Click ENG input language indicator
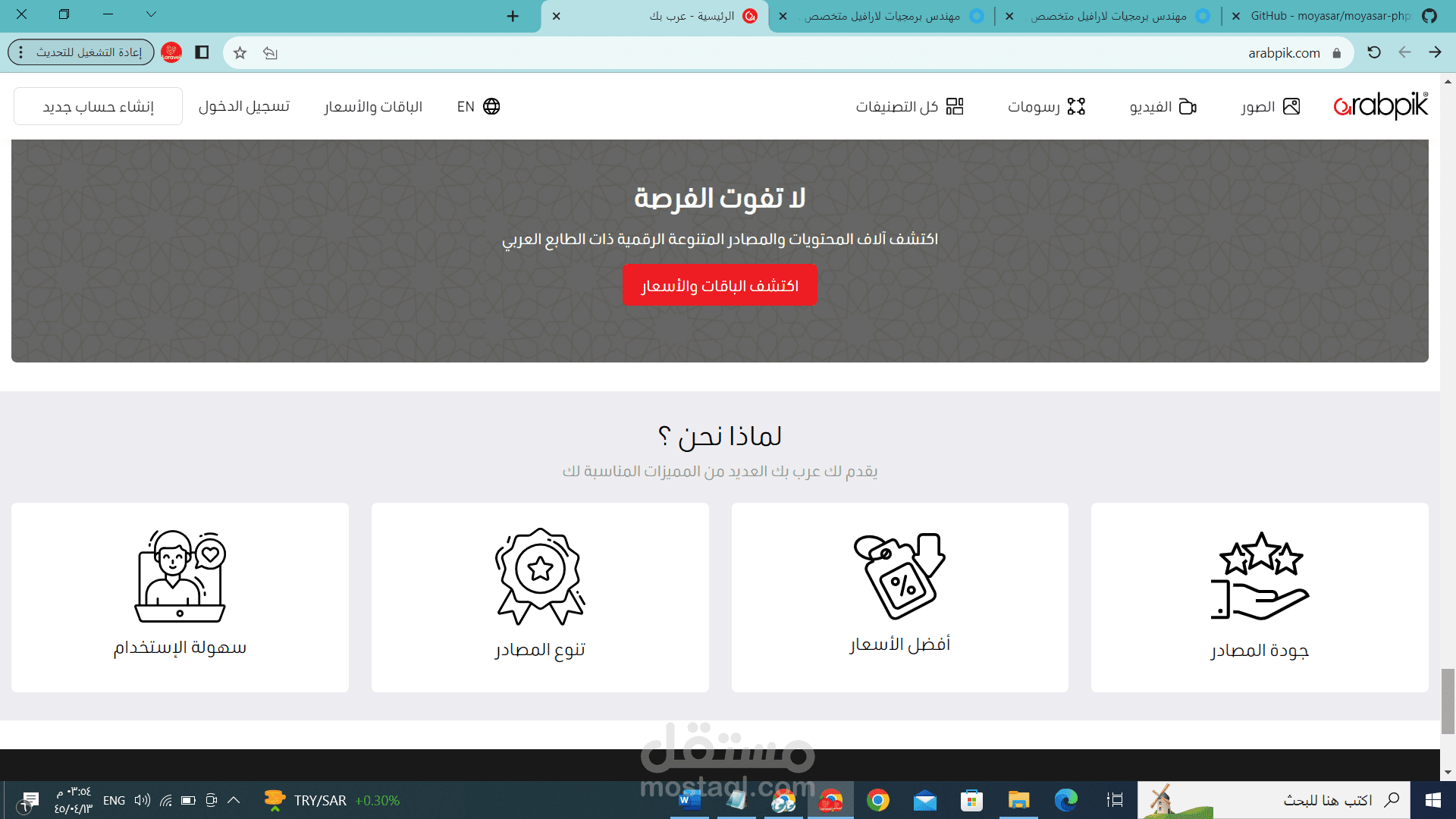1456x819 pixels. point(114,800)
